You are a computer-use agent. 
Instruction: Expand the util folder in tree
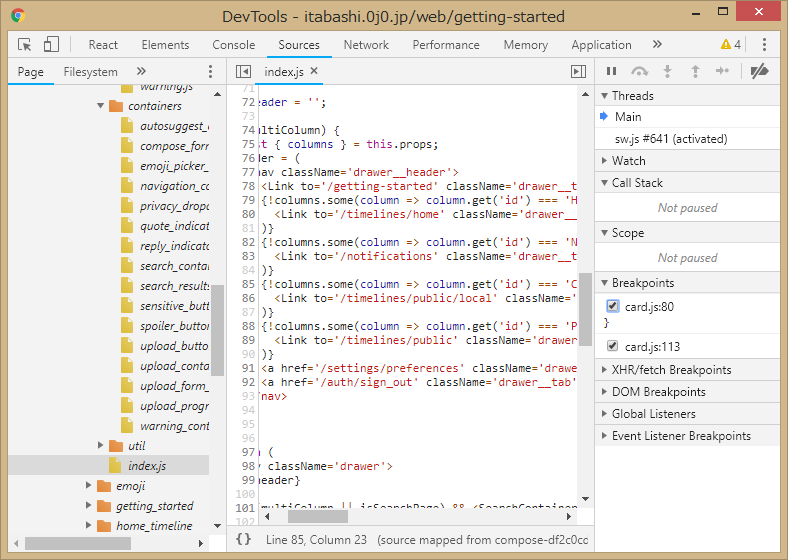(101, 445)
